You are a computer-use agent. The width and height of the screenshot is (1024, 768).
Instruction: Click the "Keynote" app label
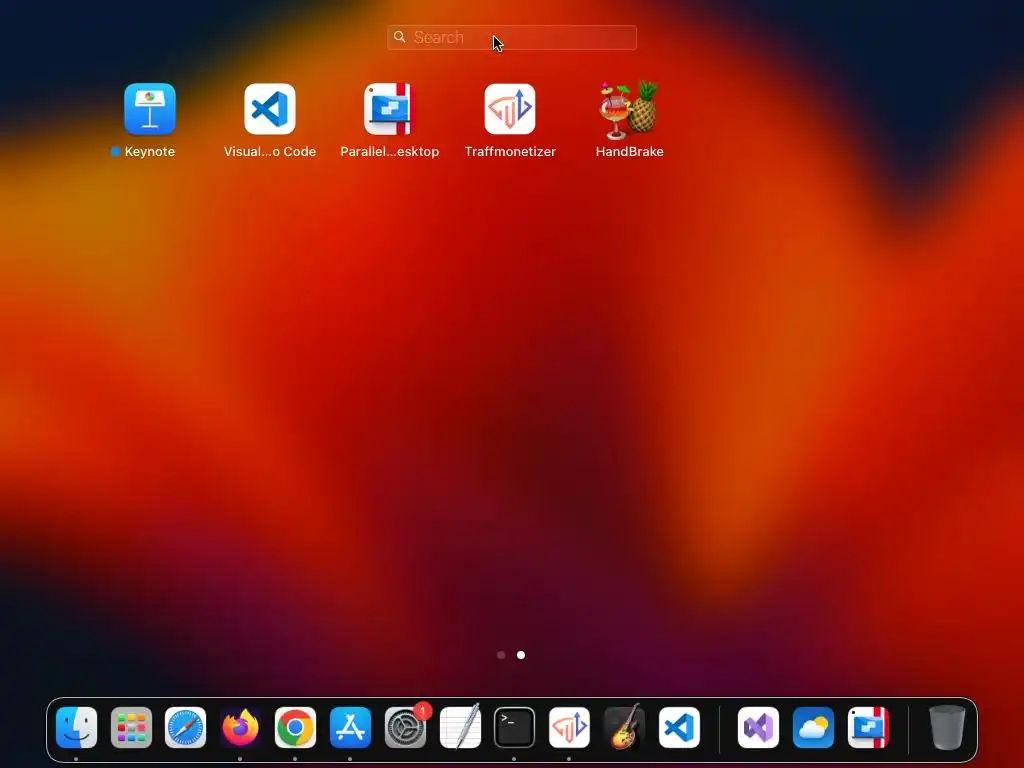coord(150,152)
